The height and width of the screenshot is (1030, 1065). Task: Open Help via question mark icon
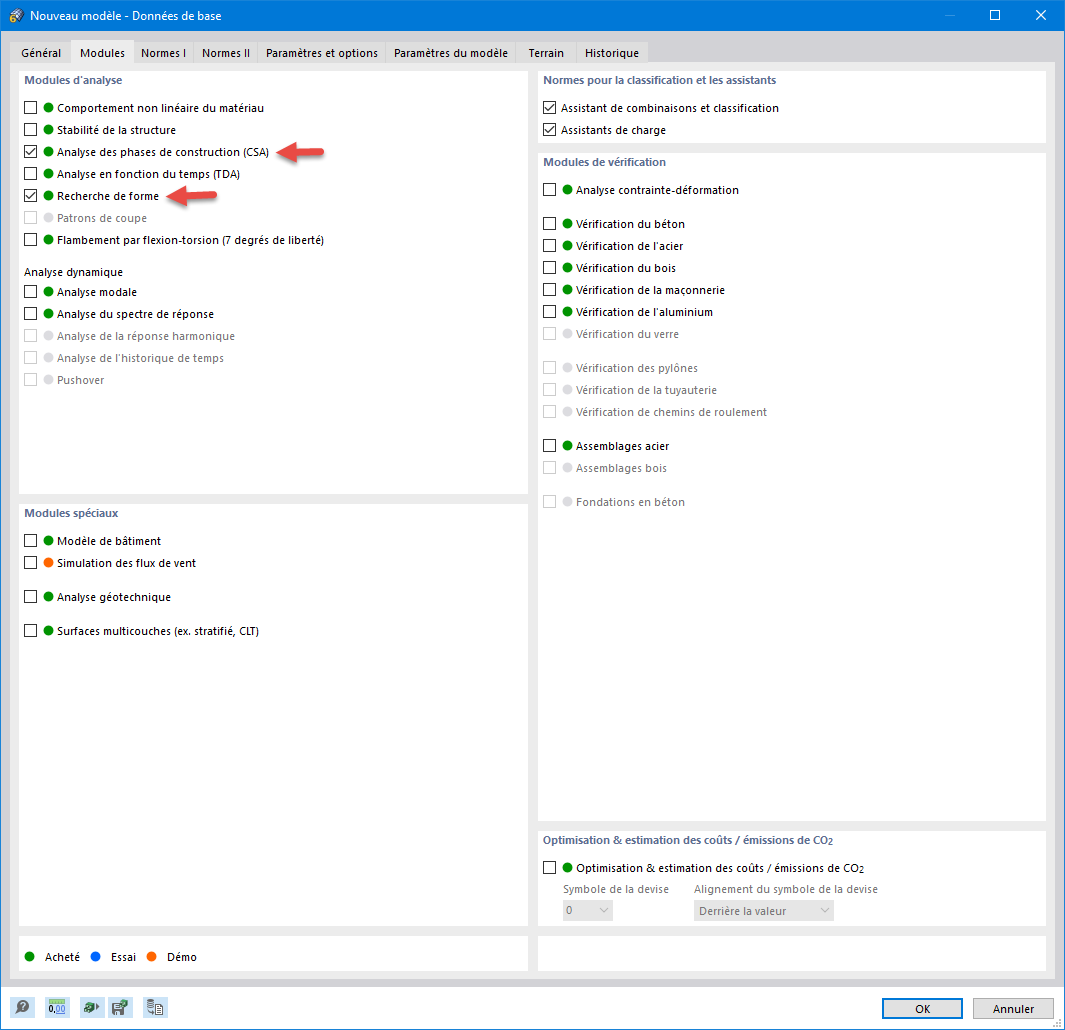coord(22,1007)
